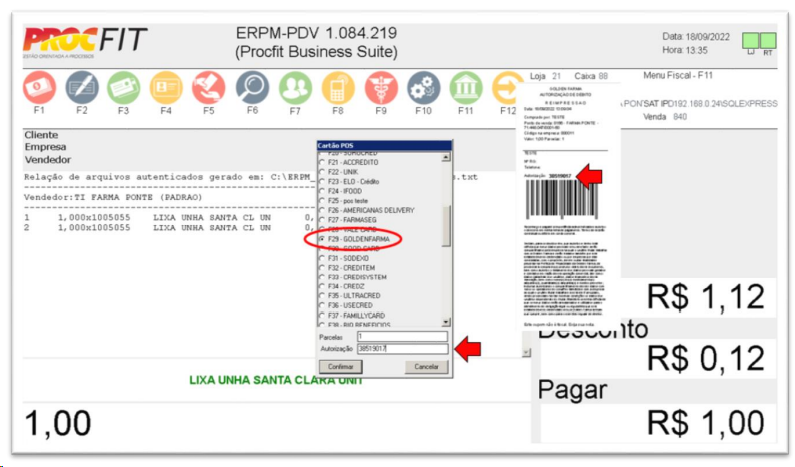Click the Loja 21 label
Image resolution: width=795 pixels, height=467 pixels.
[545, 76]
